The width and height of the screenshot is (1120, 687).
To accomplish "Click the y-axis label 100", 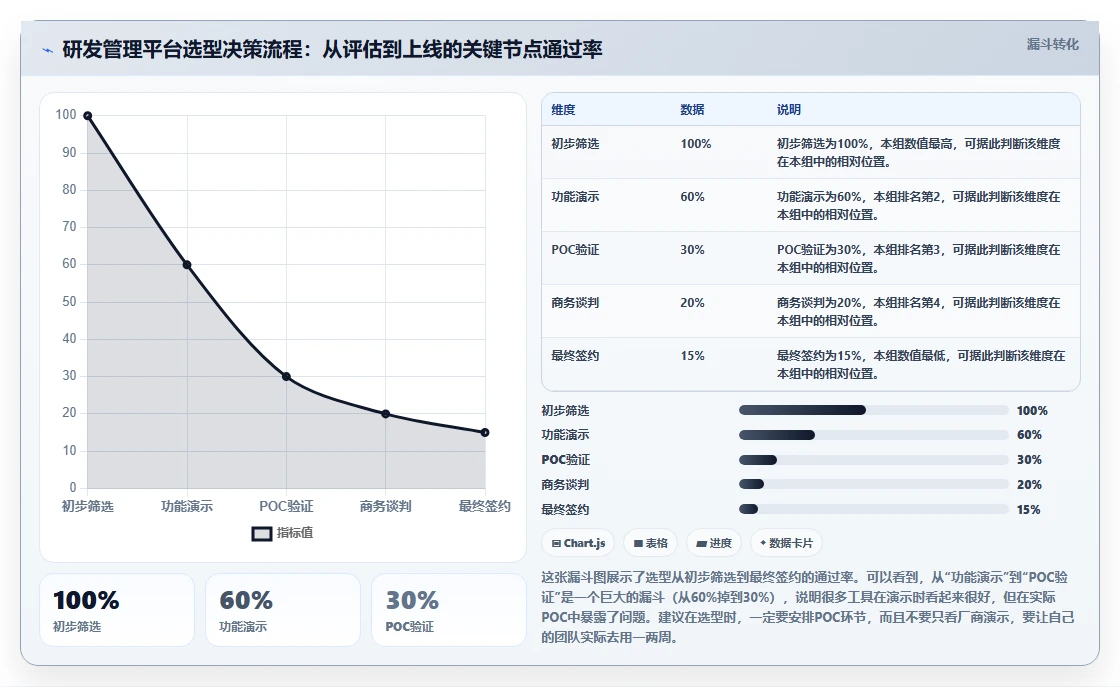I will tap(66, 115).
